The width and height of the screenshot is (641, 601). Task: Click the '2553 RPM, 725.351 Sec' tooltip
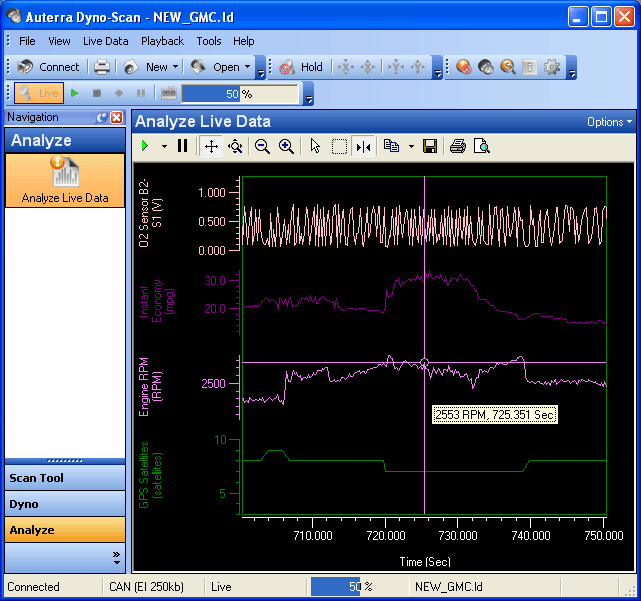495,415
